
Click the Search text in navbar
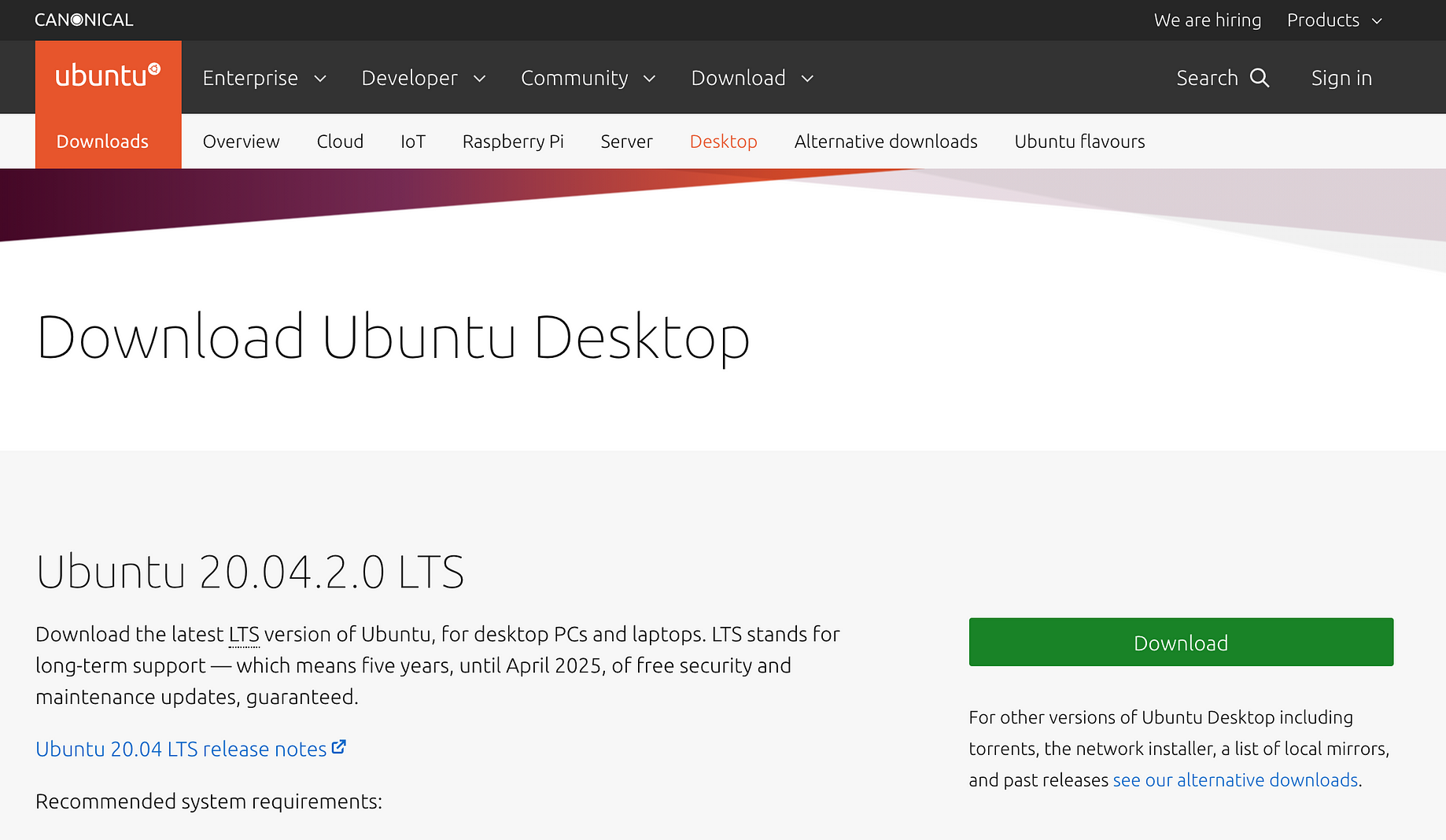[x=1207, y=78]
